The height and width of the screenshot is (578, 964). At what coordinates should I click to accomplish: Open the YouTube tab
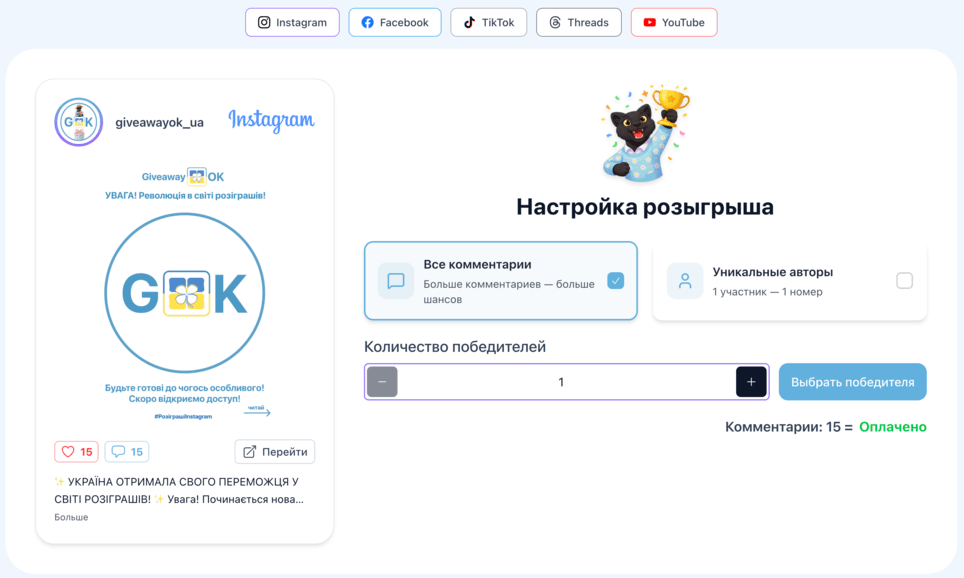(674, 23)
